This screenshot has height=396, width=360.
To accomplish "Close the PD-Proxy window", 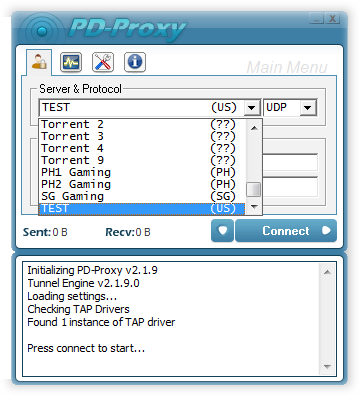I will click(x=332, y=19).
